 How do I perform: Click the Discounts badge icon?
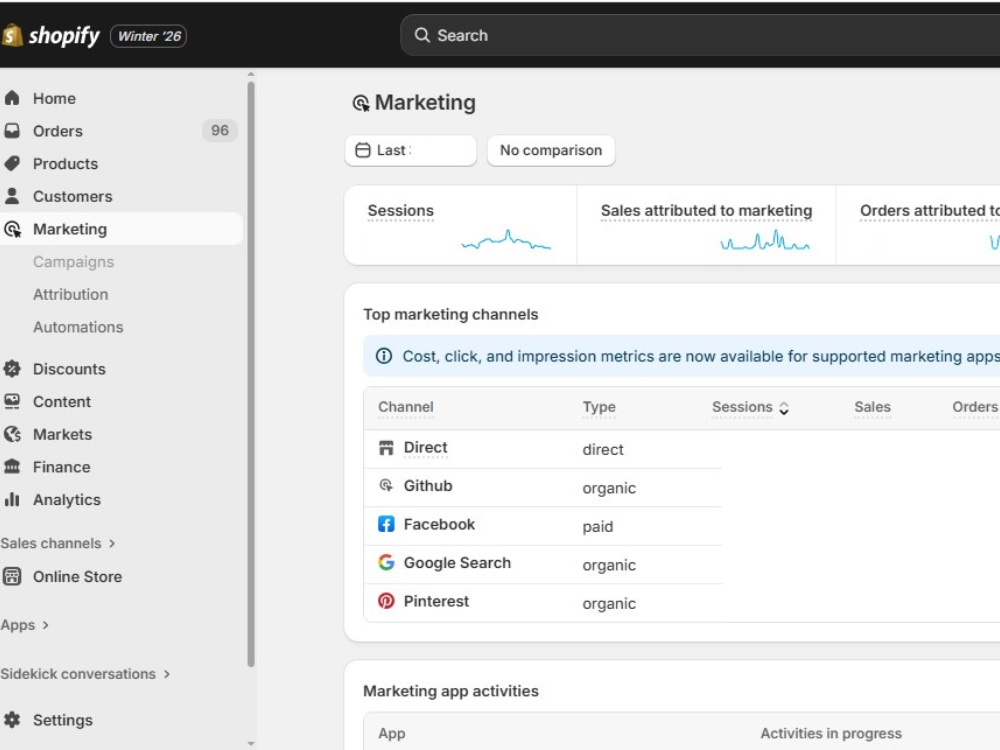(12, 369)
